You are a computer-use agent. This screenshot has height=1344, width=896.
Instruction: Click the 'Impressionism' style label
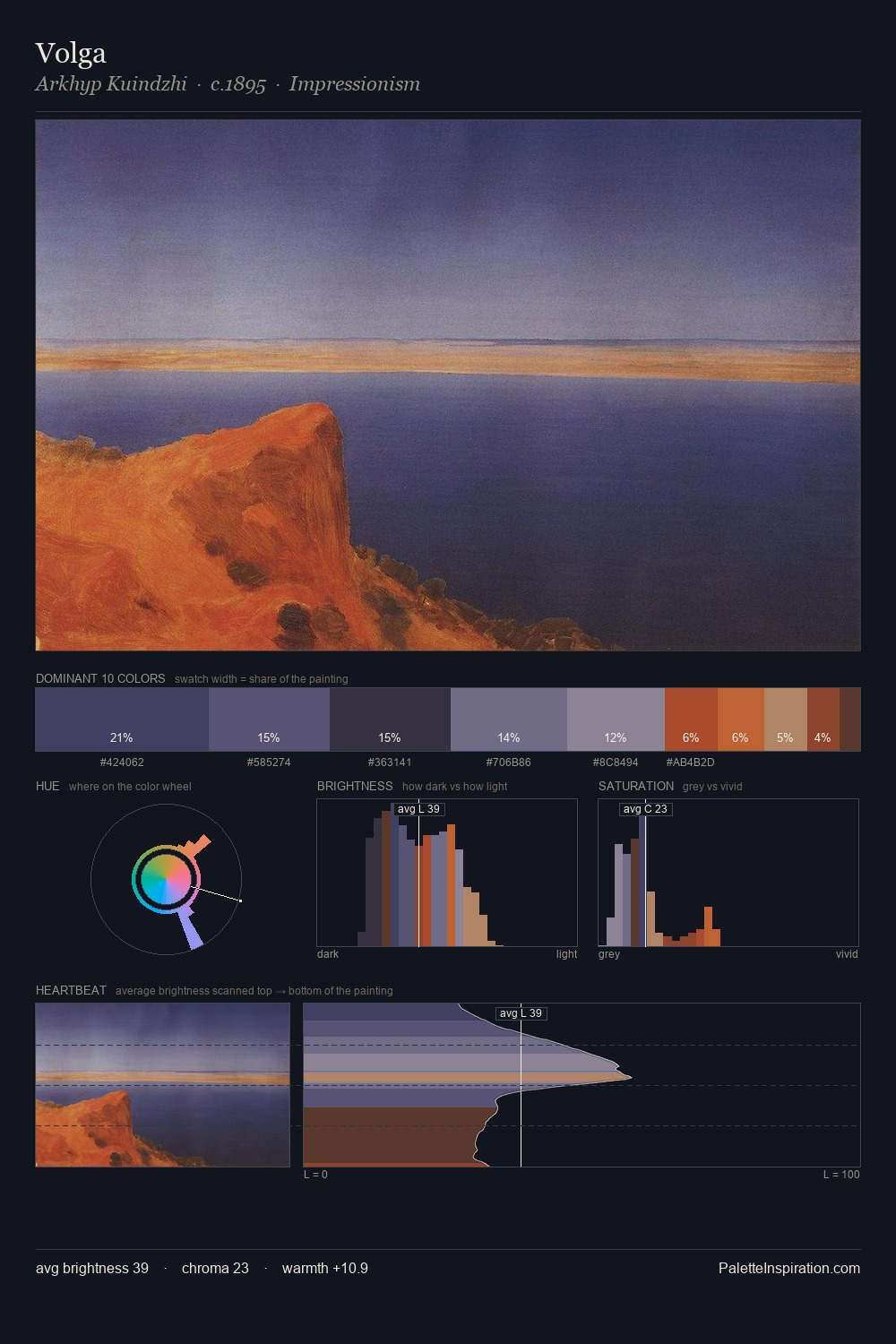pyautogui.click(x=355, y=84)
